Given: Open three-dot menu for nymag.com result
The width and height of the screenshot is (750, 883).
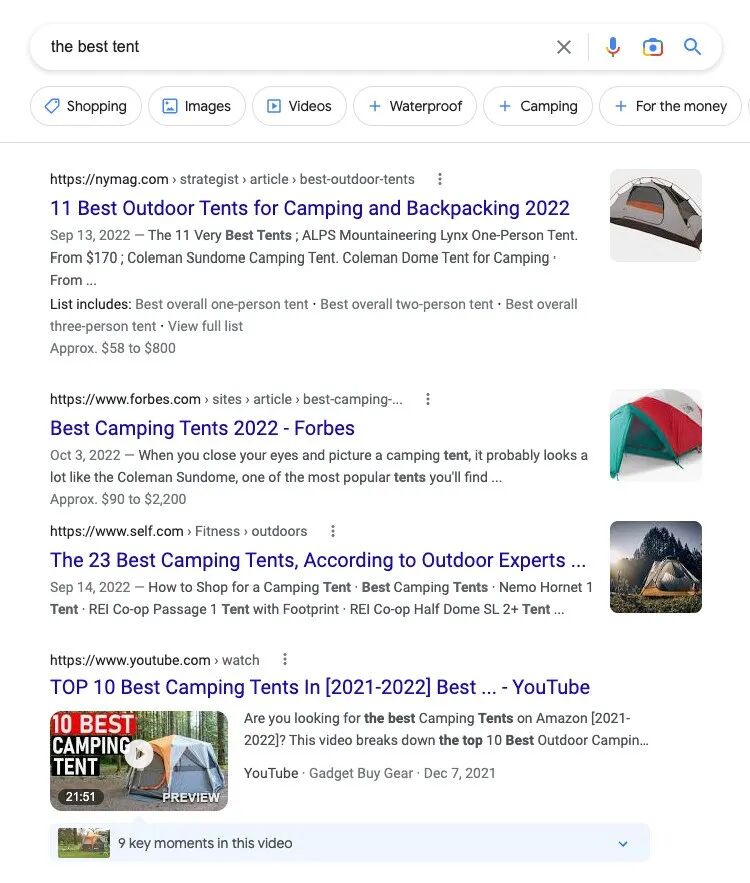Looking at the screenshot, I should coord(440,179).
